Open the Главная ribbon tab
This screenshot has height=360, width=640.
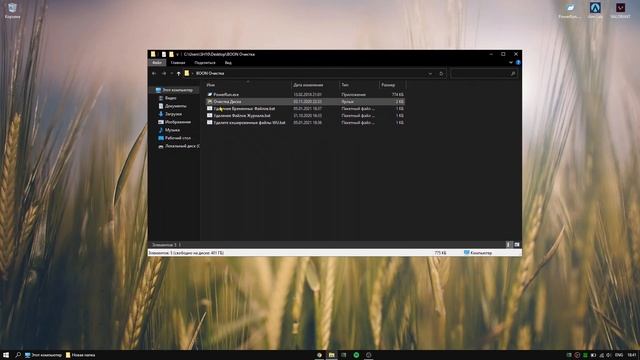click(x=178, y=63)
